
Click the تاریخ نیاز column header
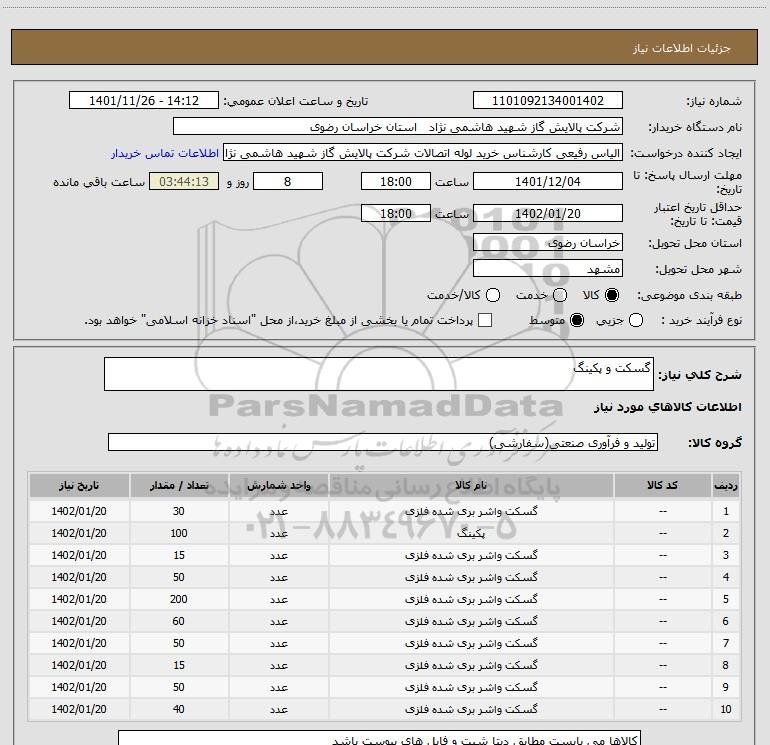pos(79,486)
